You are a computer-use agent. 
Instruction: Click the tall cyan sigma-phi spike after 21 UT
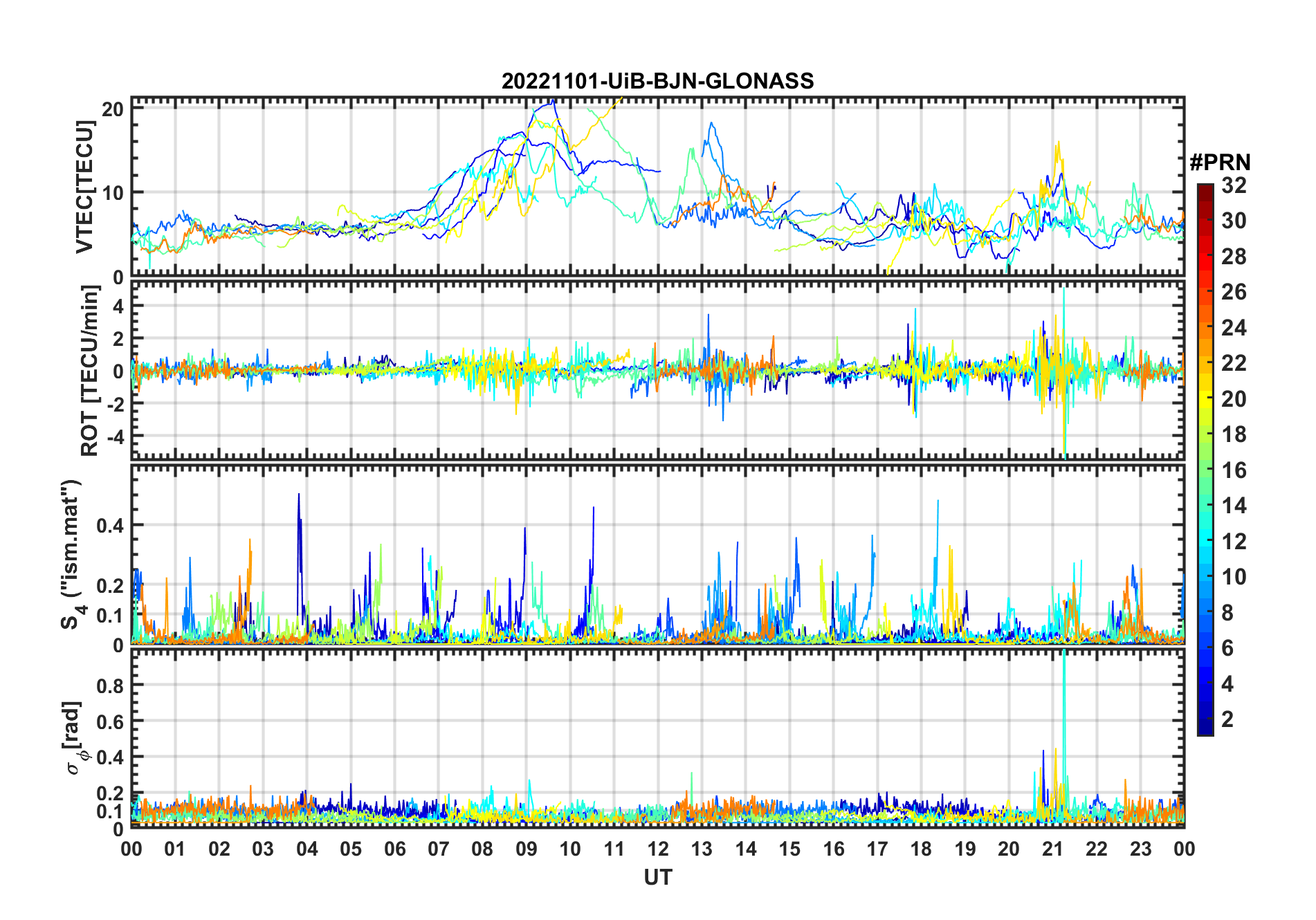1063,692
